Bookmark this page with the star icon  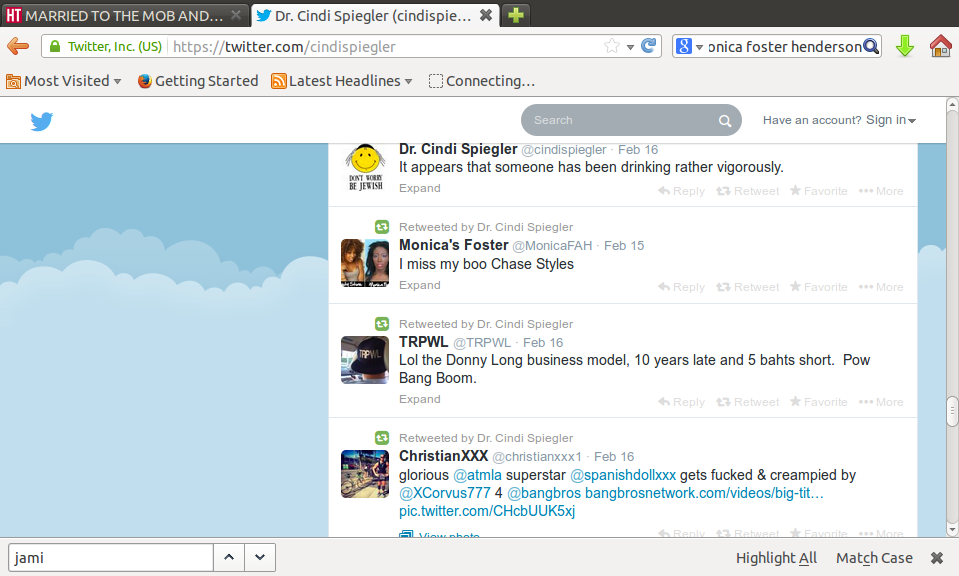[x=611, y=46]
